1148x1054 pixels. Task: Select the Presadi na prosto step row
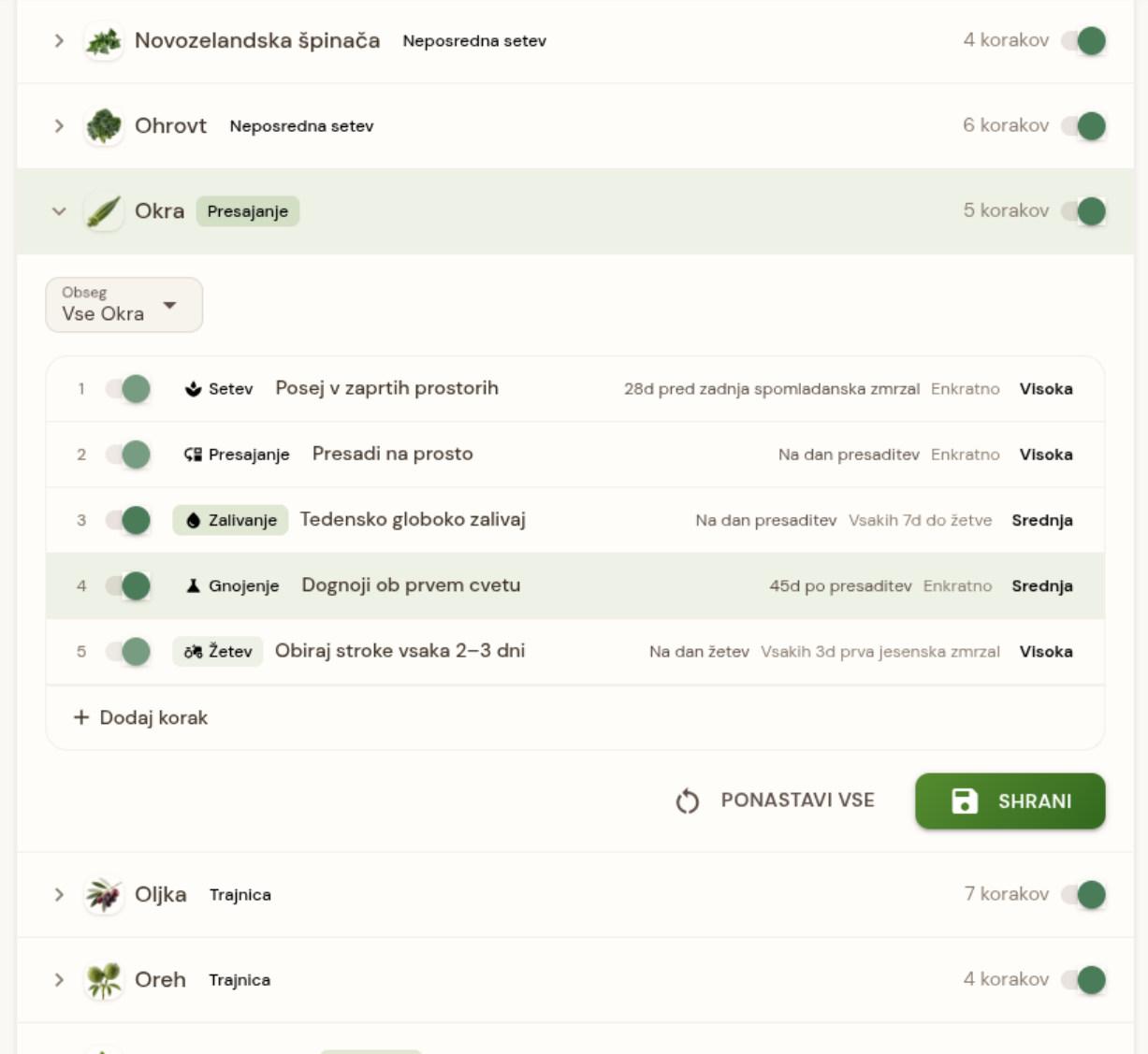(x=575, y=455)
